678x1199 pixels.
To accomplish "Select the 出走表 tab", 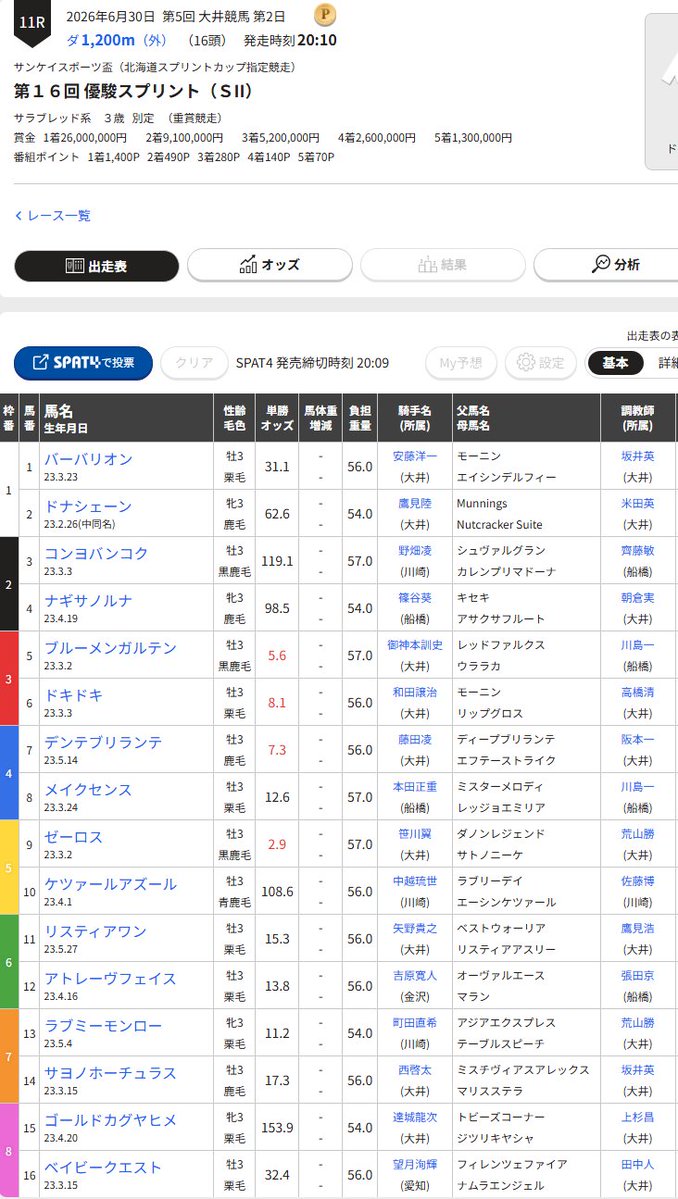I will pos(96,266).
